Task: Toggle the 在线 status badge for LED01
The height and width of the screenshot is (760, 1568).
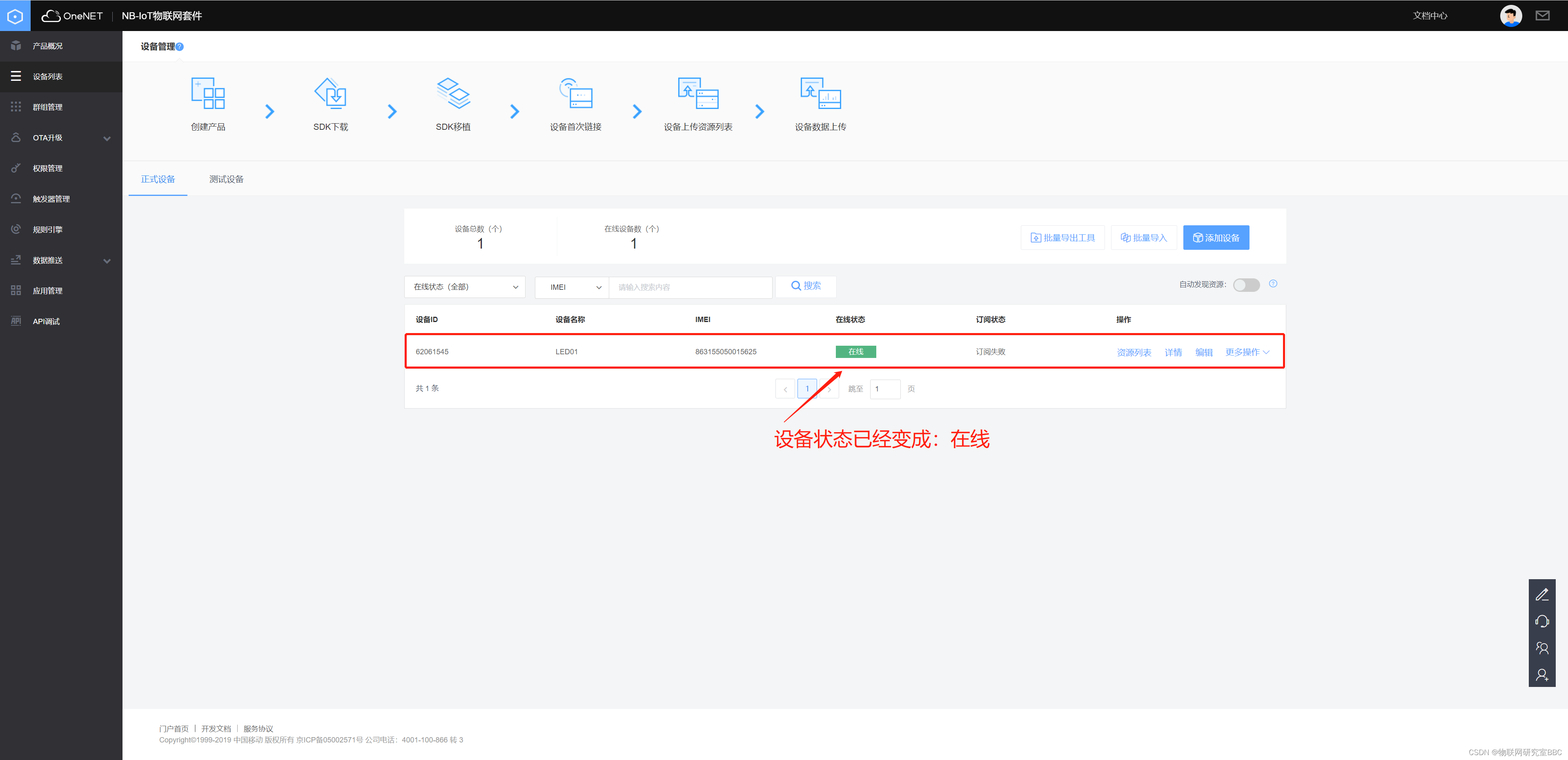Action: click(855, 351)
